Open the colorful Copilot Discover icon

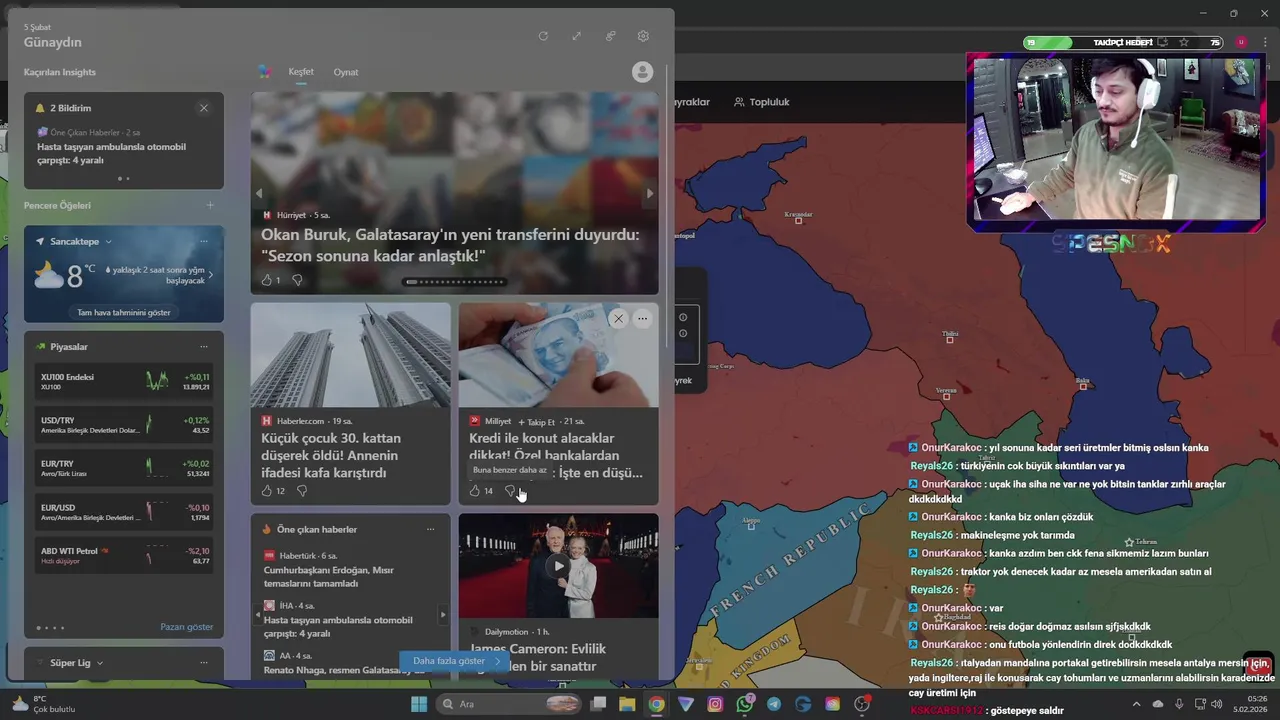pos(264,72)
